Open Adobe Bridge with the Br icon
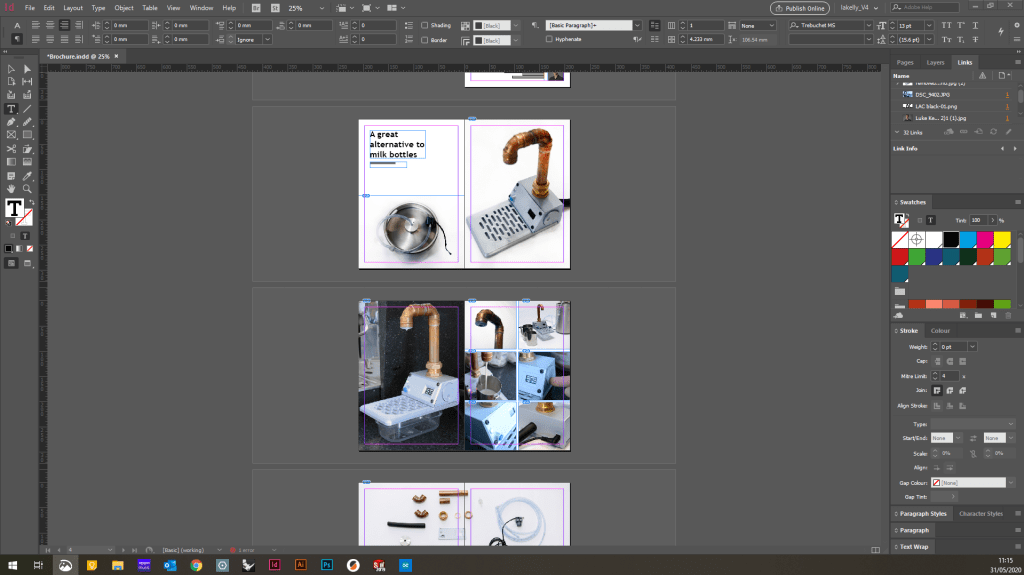This screenshot has width=1024, height=575. point(256,7)
